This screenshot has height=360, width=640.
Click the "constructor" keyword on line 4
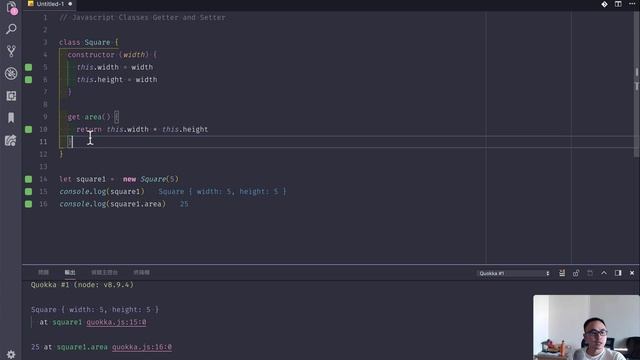(91, 55)
